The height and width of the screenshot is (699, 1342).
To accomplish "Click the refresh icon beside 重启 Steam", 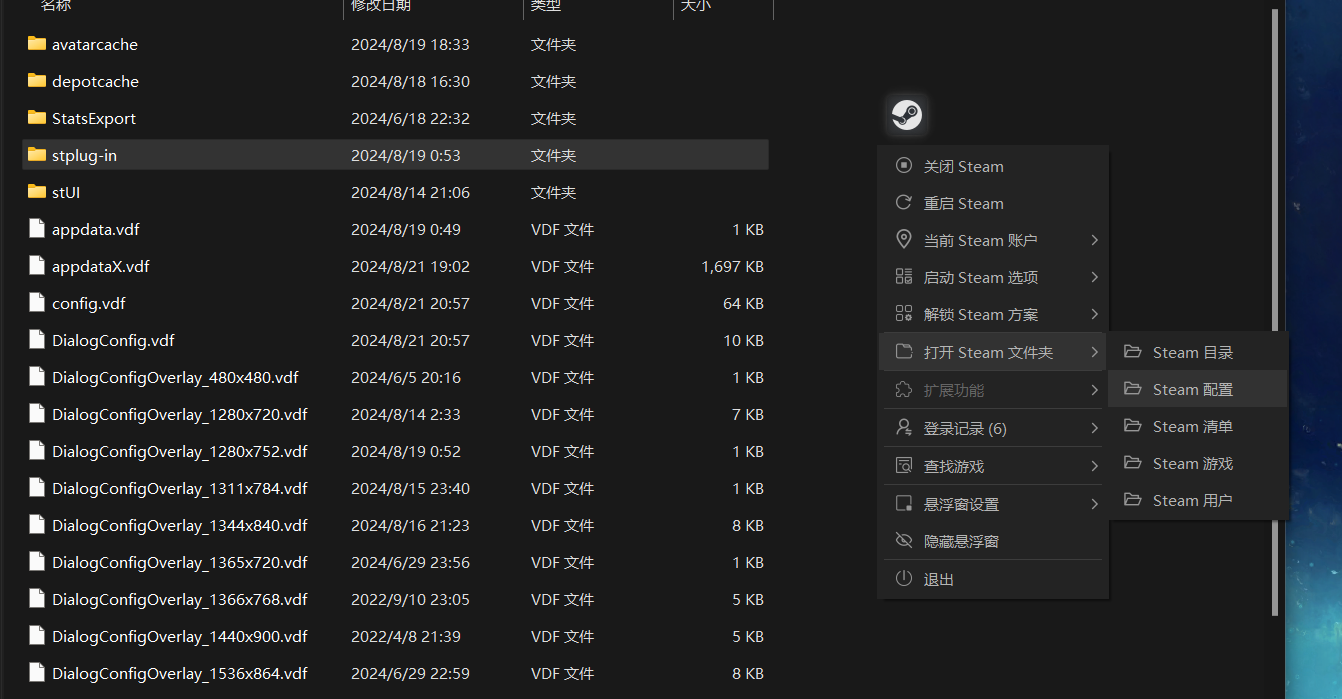I will (904, 203).
